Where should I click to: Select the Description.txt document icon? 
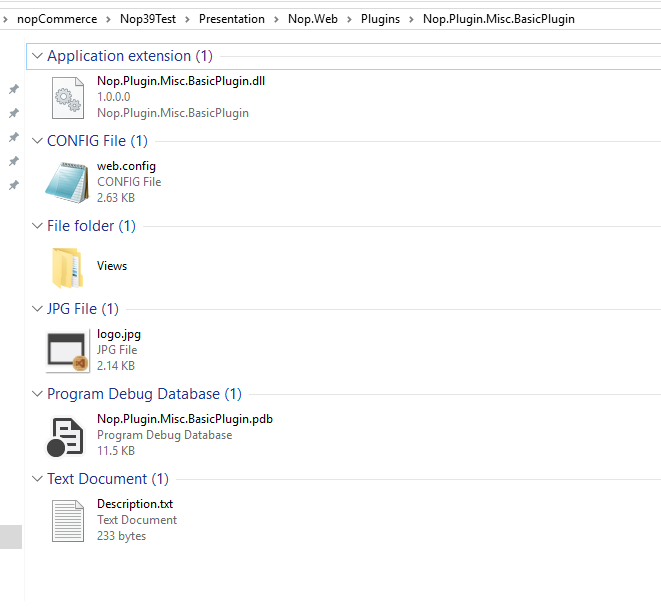pos(67,521)
